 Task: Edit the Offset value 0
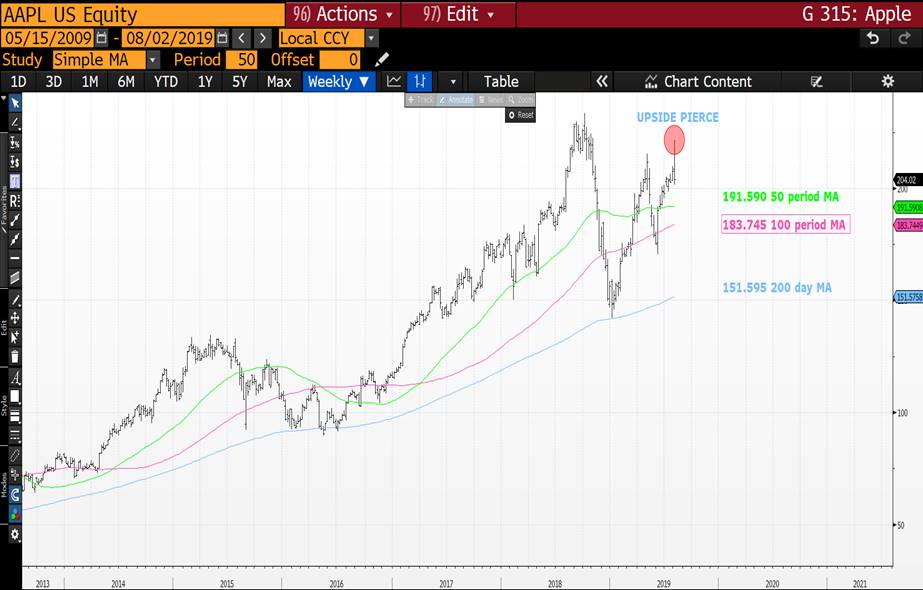[x=340, y=59]
